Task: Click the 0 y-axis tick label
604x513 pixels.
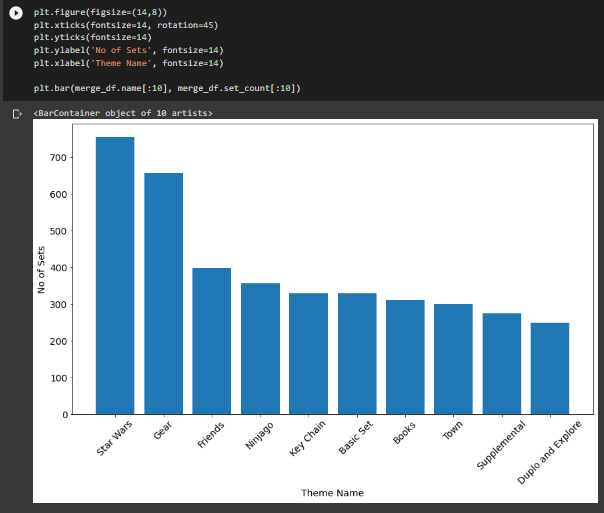Action: tap(65, 415)
